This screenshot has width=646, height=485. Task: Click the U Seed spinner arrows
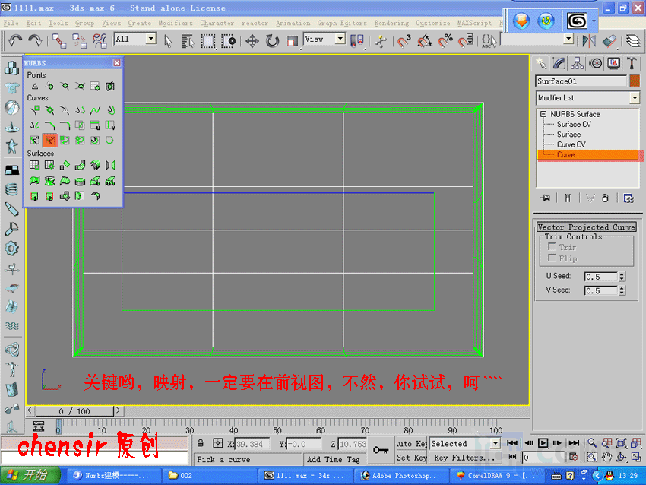tap(622, 276)
